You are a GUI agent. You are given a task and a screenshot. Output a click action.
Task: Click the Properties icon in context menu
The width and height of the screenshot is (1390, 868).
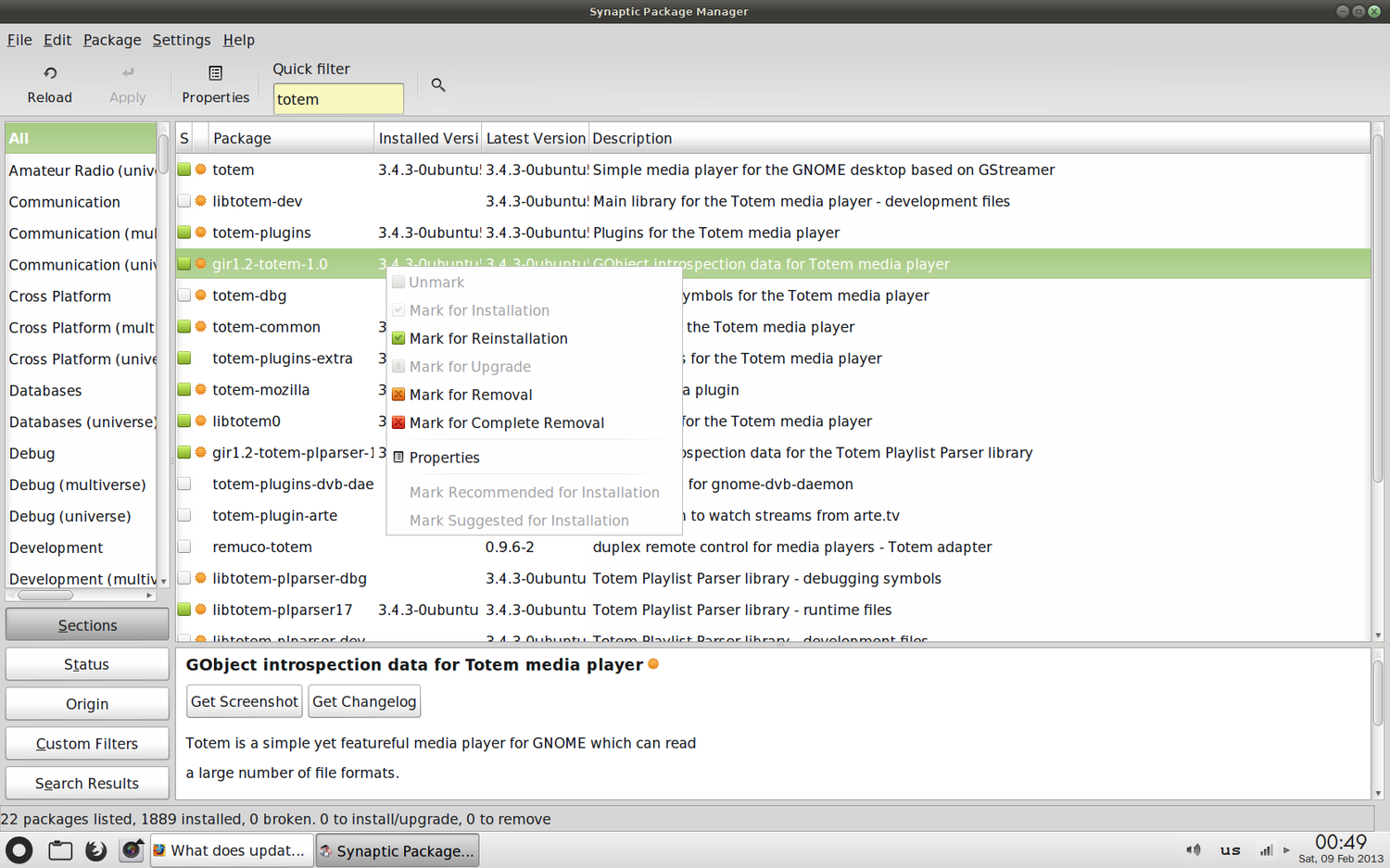click(x=398, y=458)
